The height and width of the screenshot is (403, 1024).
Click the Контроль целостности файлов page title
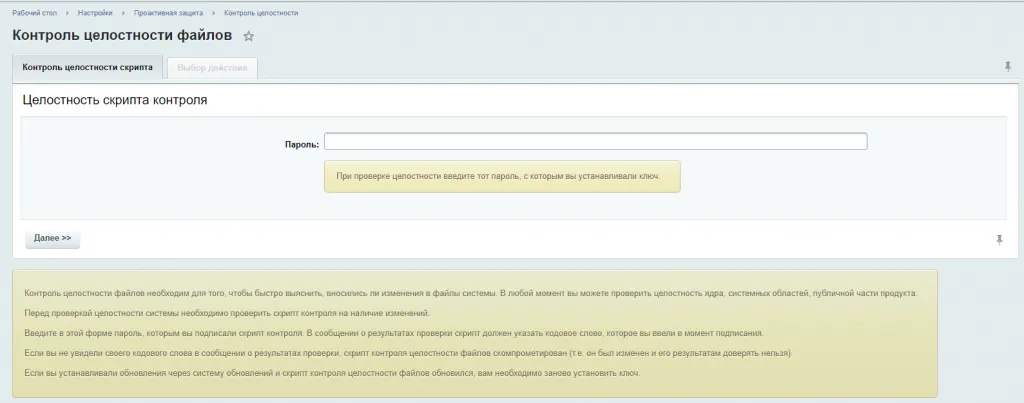click(x=122, y=36)
